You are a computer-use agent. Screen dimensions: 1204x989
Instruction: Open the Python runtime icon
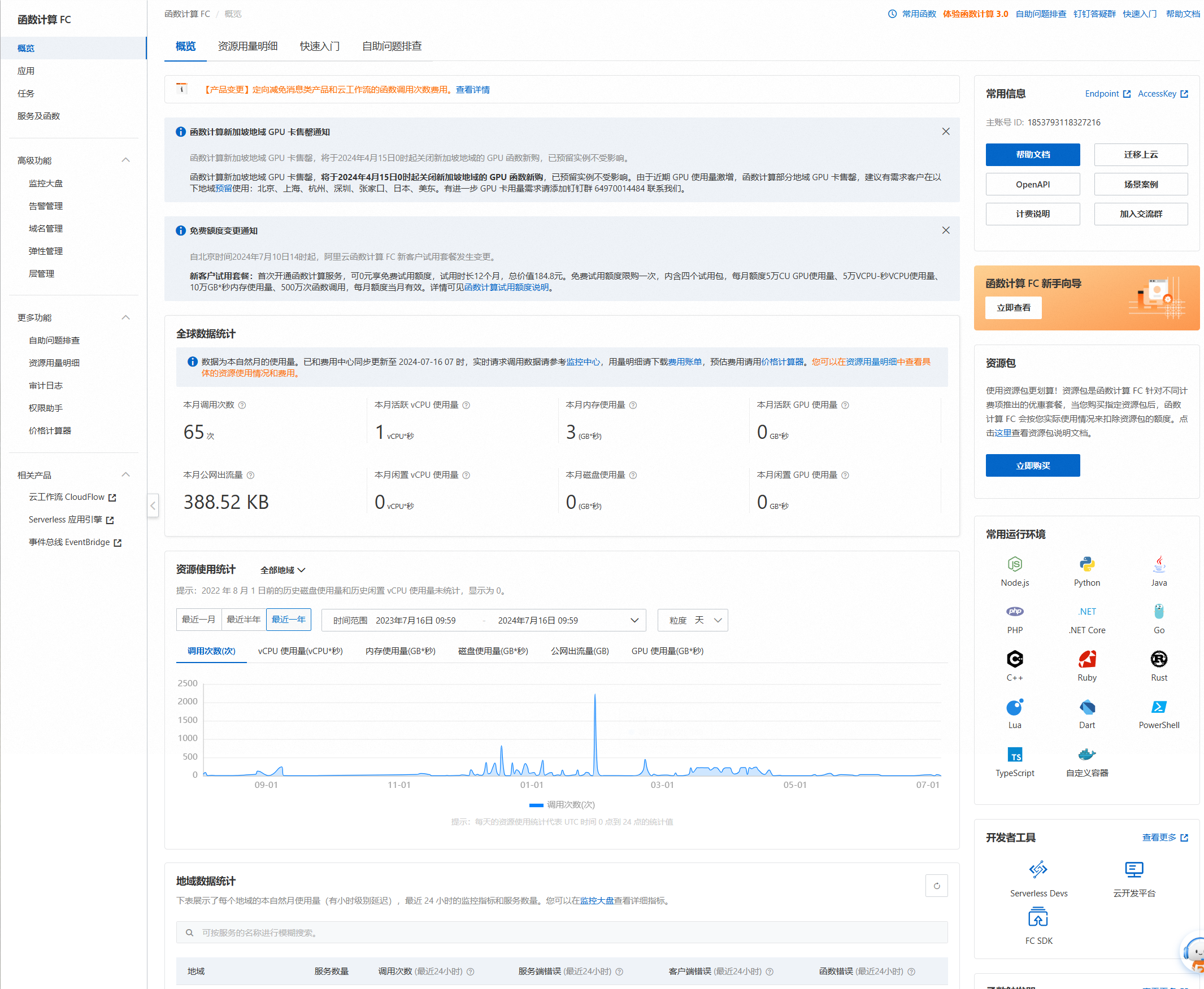(x=1086, y=564)
